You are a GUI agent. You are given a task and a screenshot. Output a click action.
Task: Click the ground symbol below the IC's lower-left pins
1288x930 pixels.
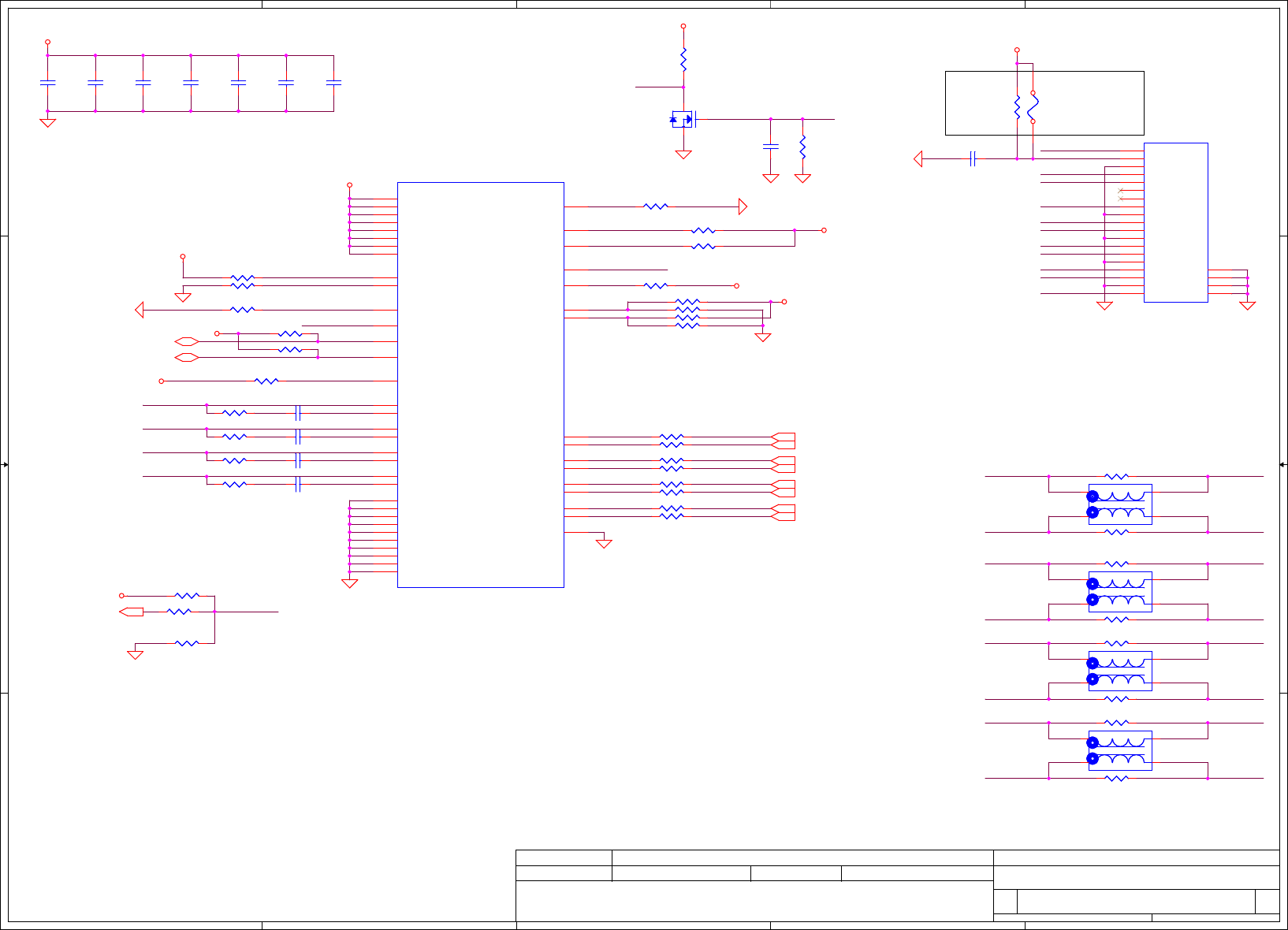[350, 583]
